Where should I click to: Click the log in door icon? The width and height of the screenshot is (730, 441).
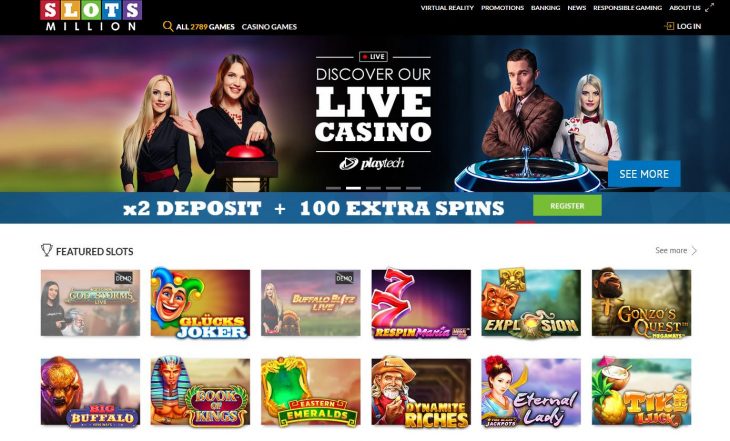click(x=669, y=26)
